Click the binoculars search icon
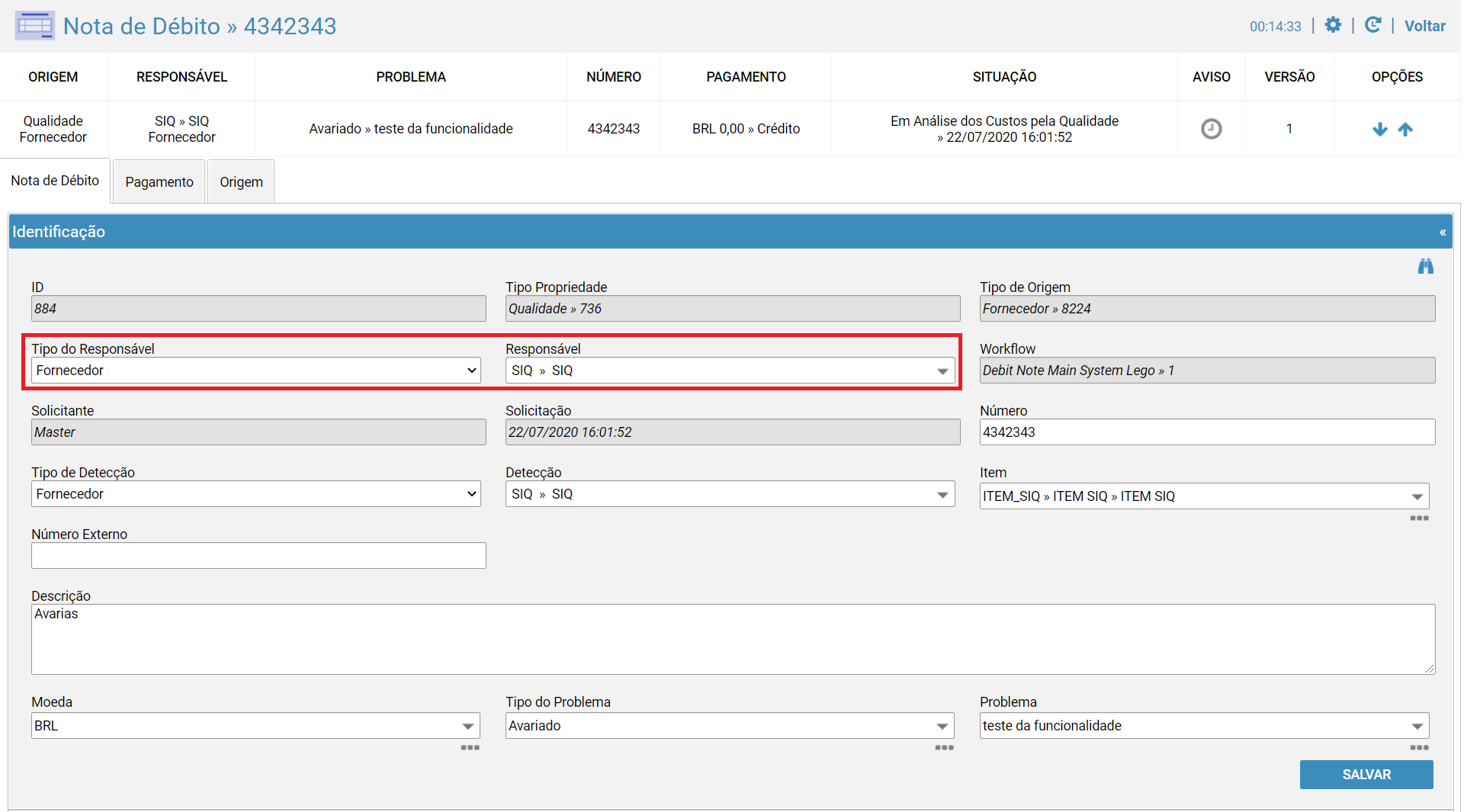This screenshot has height=812, width=1464. tap(1425, 266)
